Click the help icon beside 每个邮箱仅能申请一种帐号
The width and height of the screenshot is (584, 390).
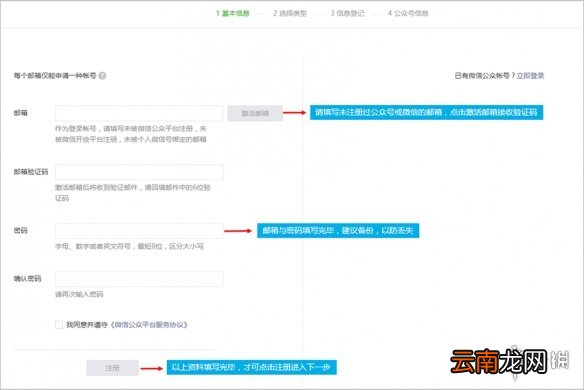102,76
